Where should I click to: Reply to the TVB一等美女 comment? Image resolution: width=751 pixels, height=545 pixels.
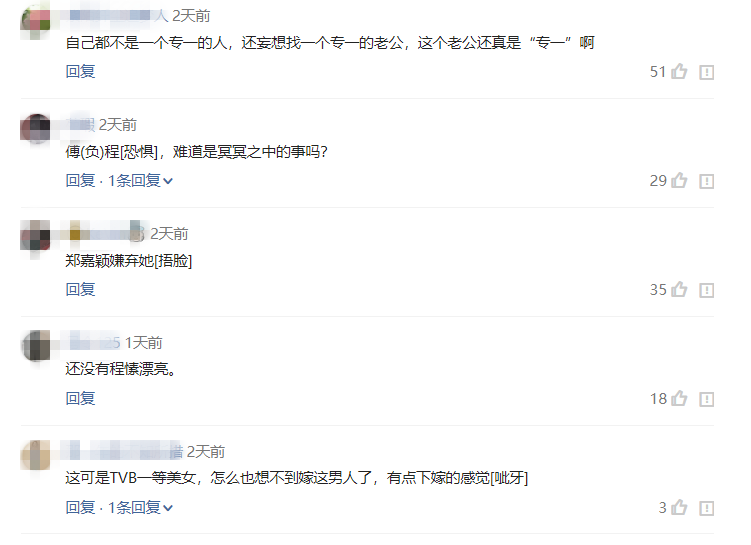pos(80,507)
